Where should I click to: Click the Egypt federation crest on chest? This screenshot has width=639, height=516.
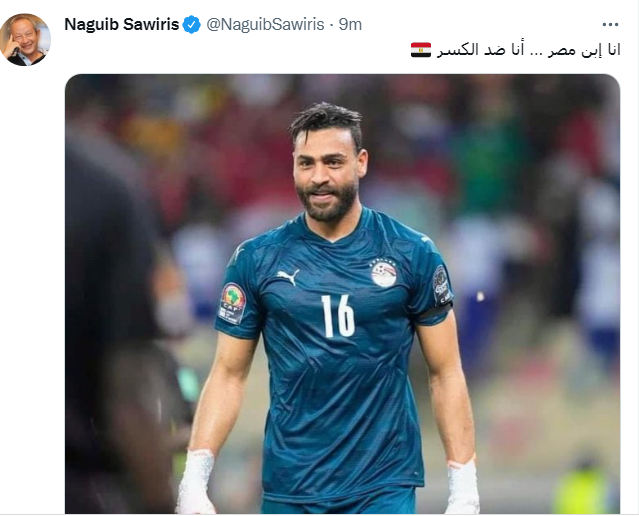tap(383, 272)
